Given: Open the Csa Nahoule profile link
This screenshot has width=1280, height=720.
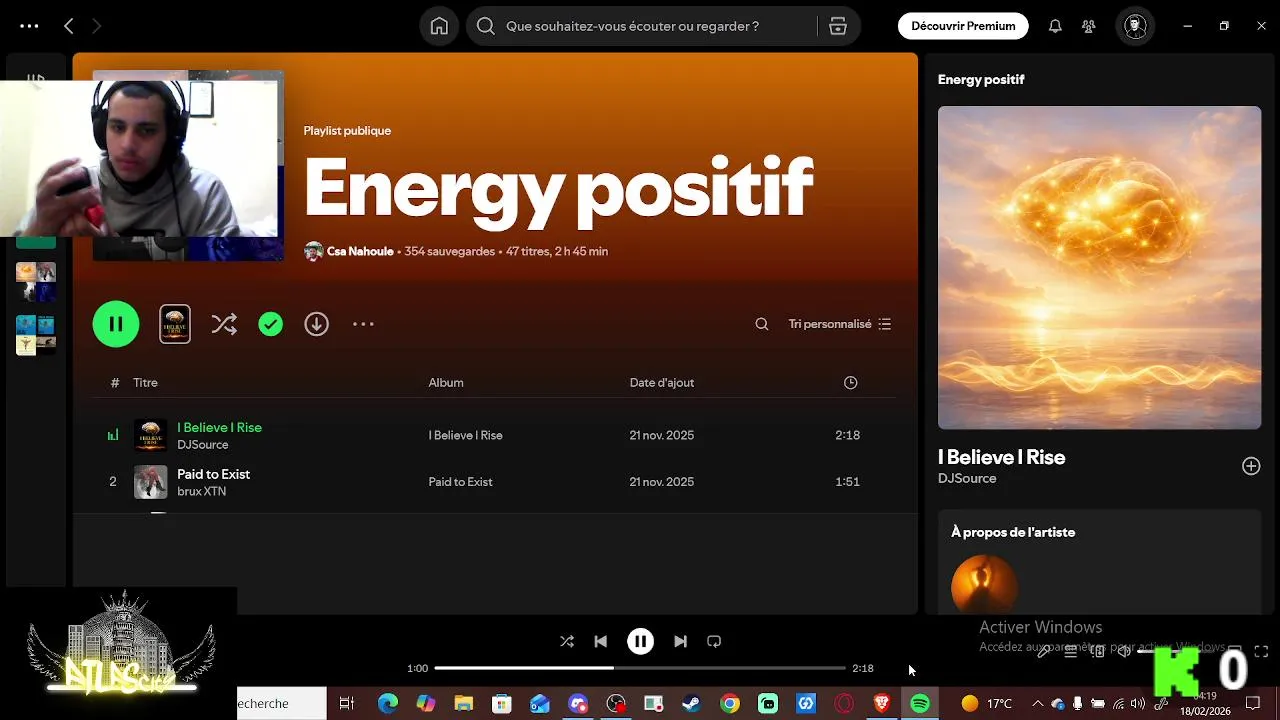Looking at the screenshot, I should (360, 251).
